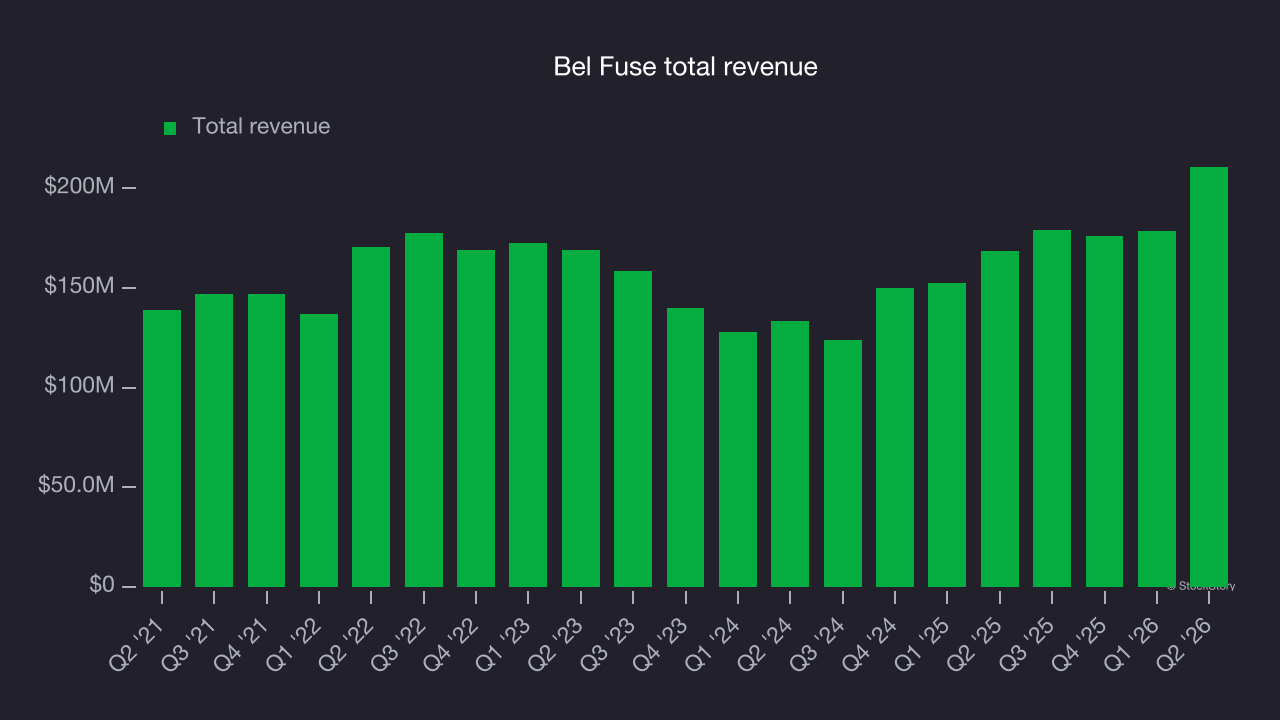Click the green Total revenue legend swatch
Viewport: 1280px width, 720px height.
[170, 128]
